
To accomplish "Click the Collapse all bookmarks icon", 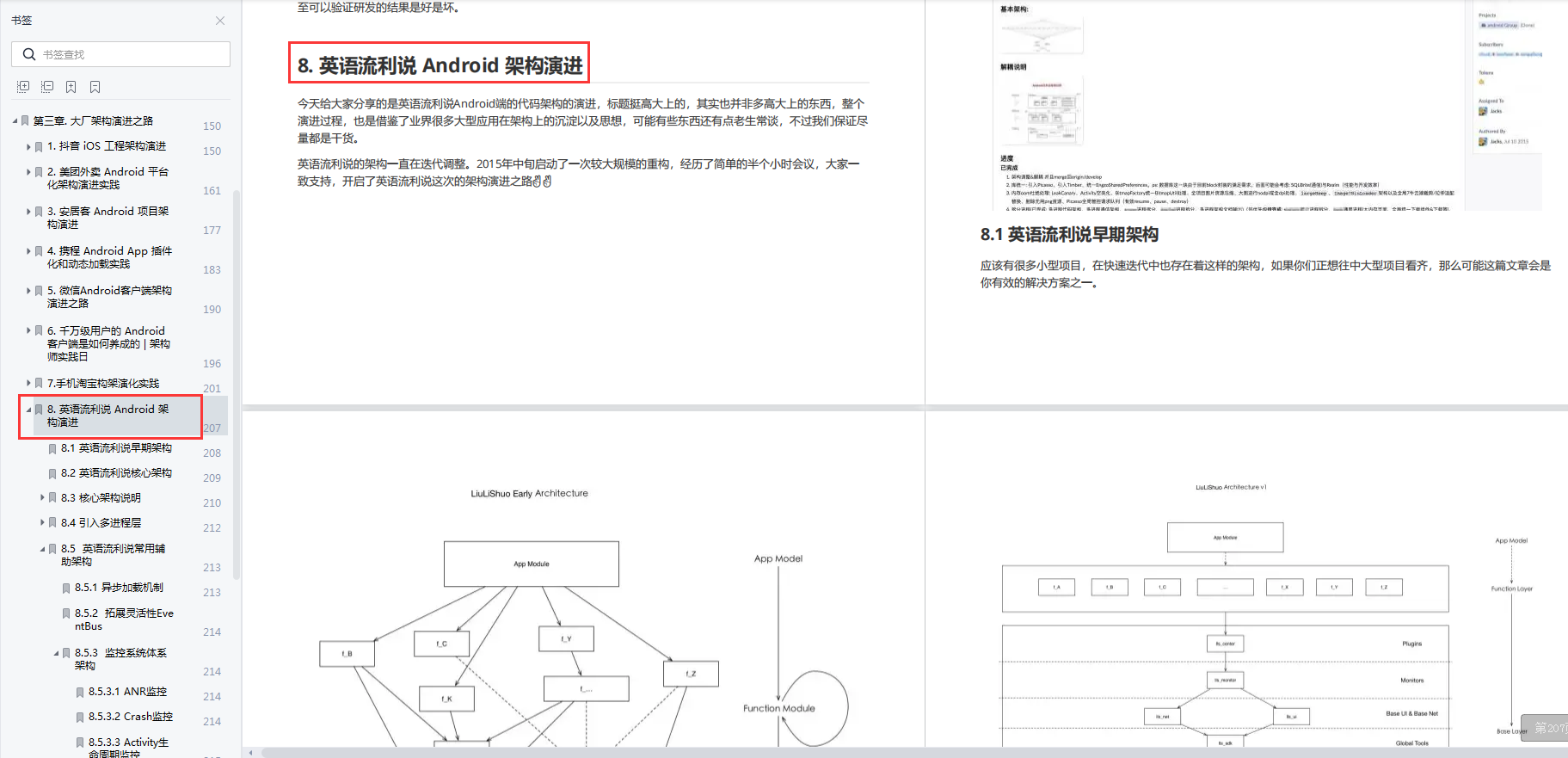I will point(47,87).
